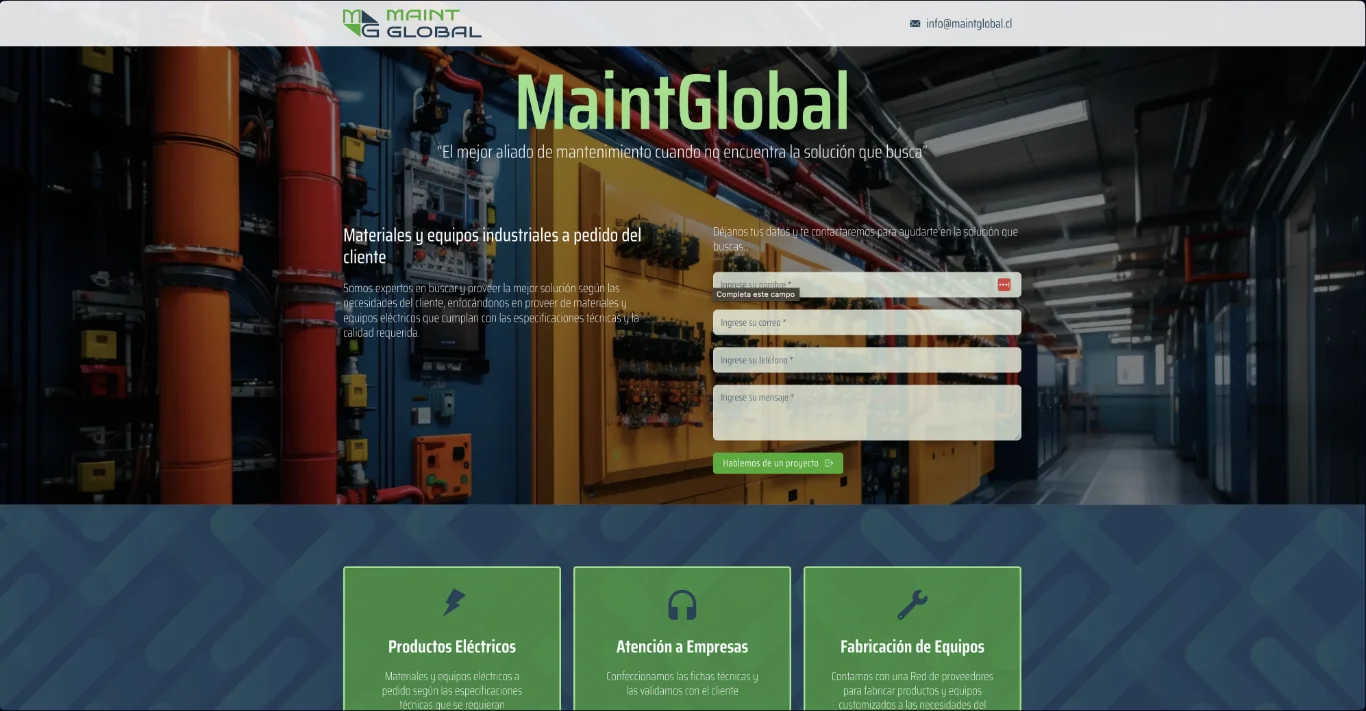Click the Productos Eléctricos card title
This screenshot has height=711, width=1366.
(x=452, y=647)
